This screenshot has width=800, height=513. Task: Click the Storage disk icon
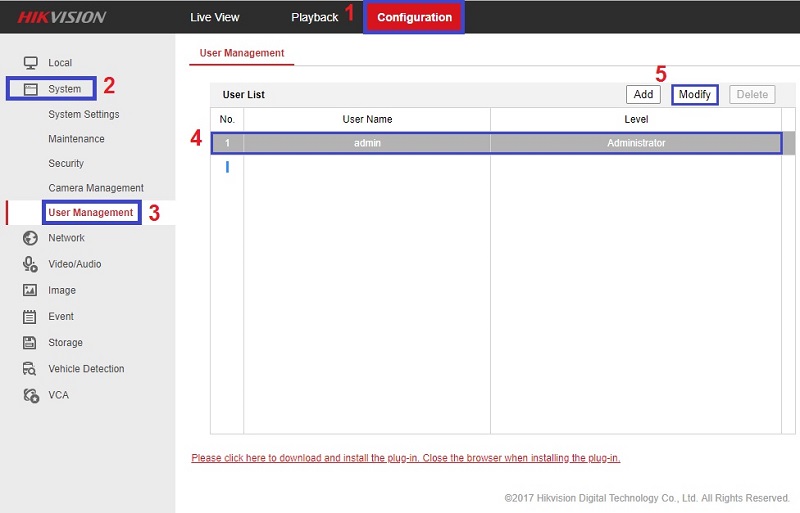tap(30, 343)
